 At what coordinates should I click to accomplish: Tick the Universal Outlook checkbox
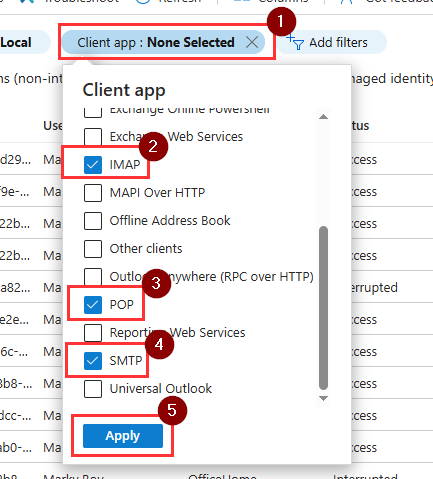coord(93,389)
